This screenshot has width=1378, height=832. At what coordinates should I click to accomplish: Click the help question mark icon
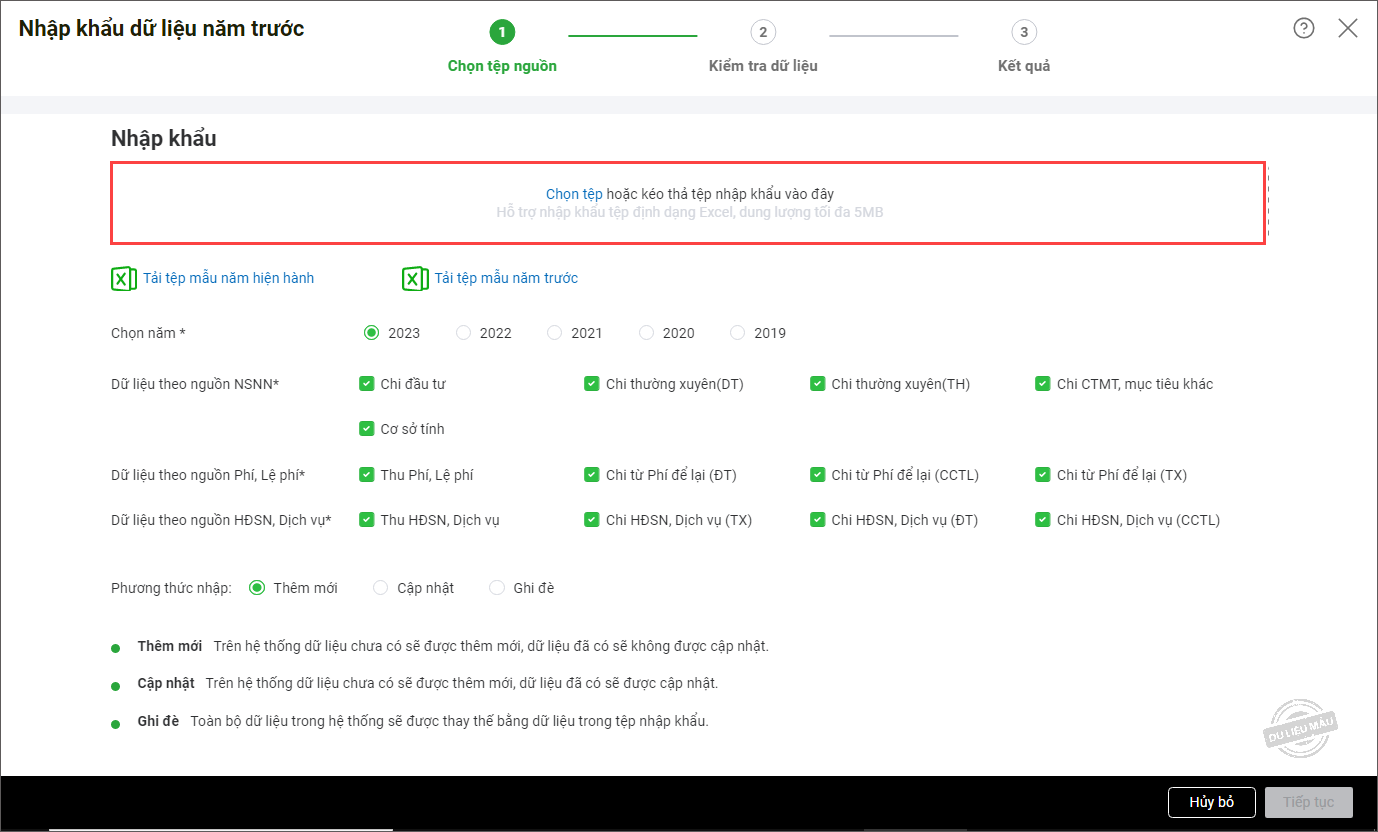[1303, 28]
